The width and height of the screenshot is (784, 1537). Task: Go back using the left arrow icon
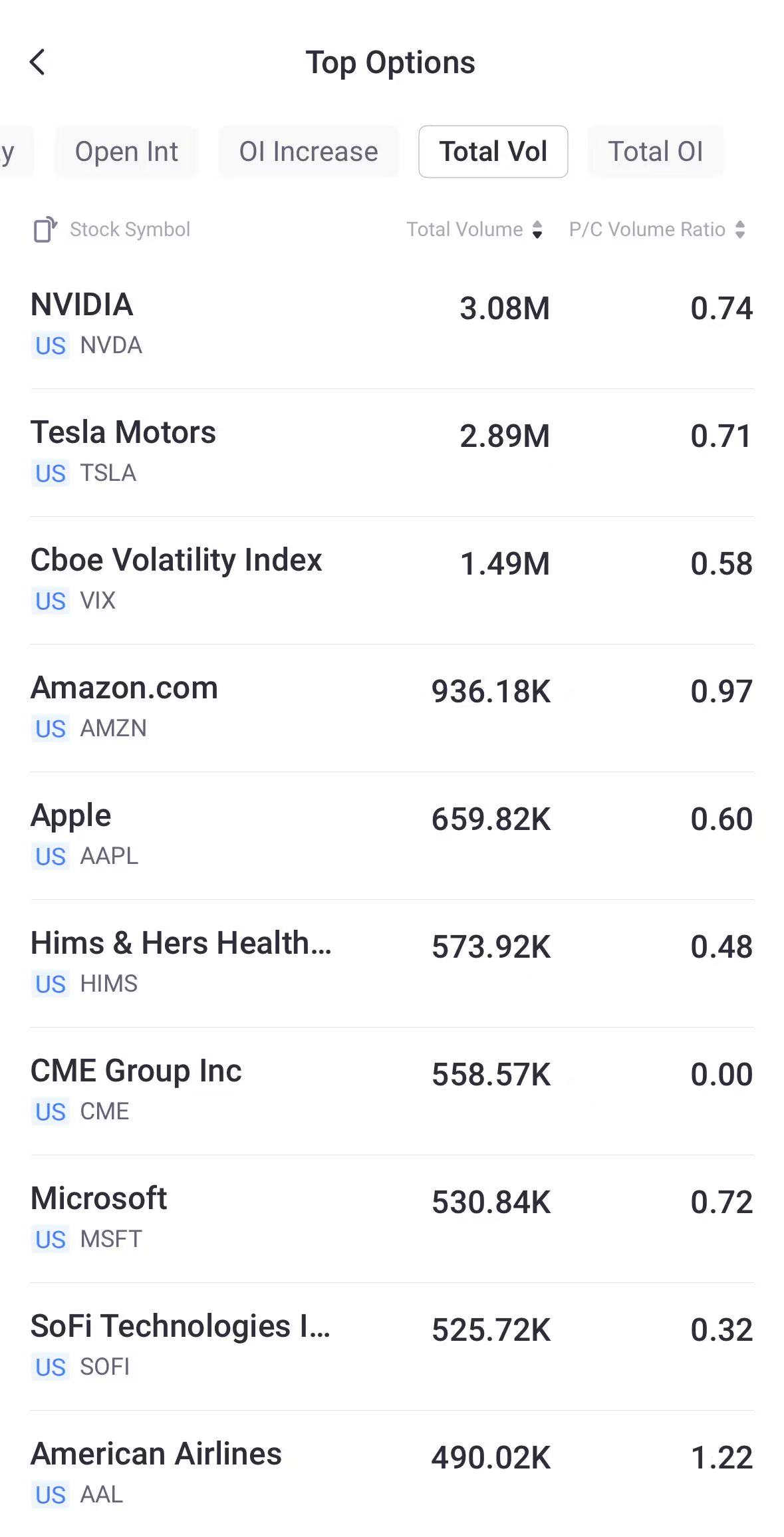[x=38, y=63]
